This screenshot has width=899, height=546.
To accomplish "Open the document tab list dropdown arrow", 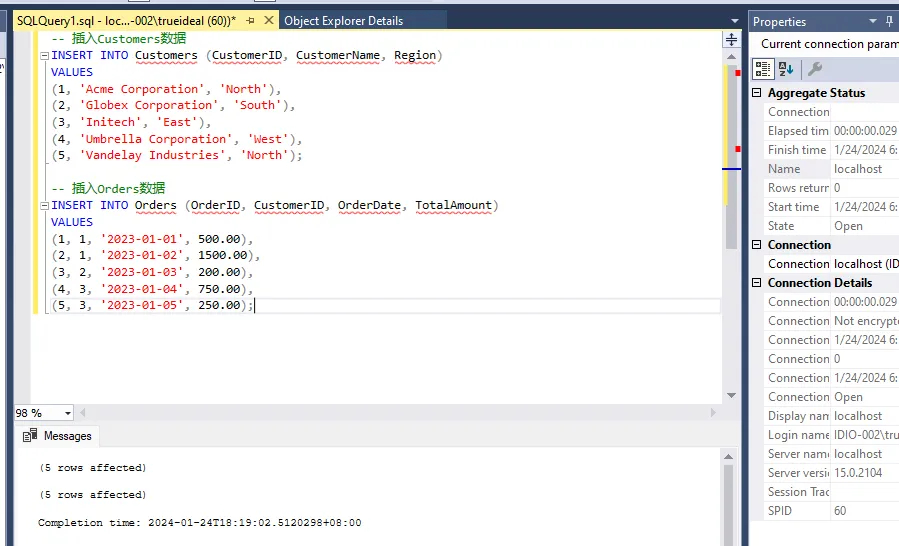I will click(x=734, y=20).
